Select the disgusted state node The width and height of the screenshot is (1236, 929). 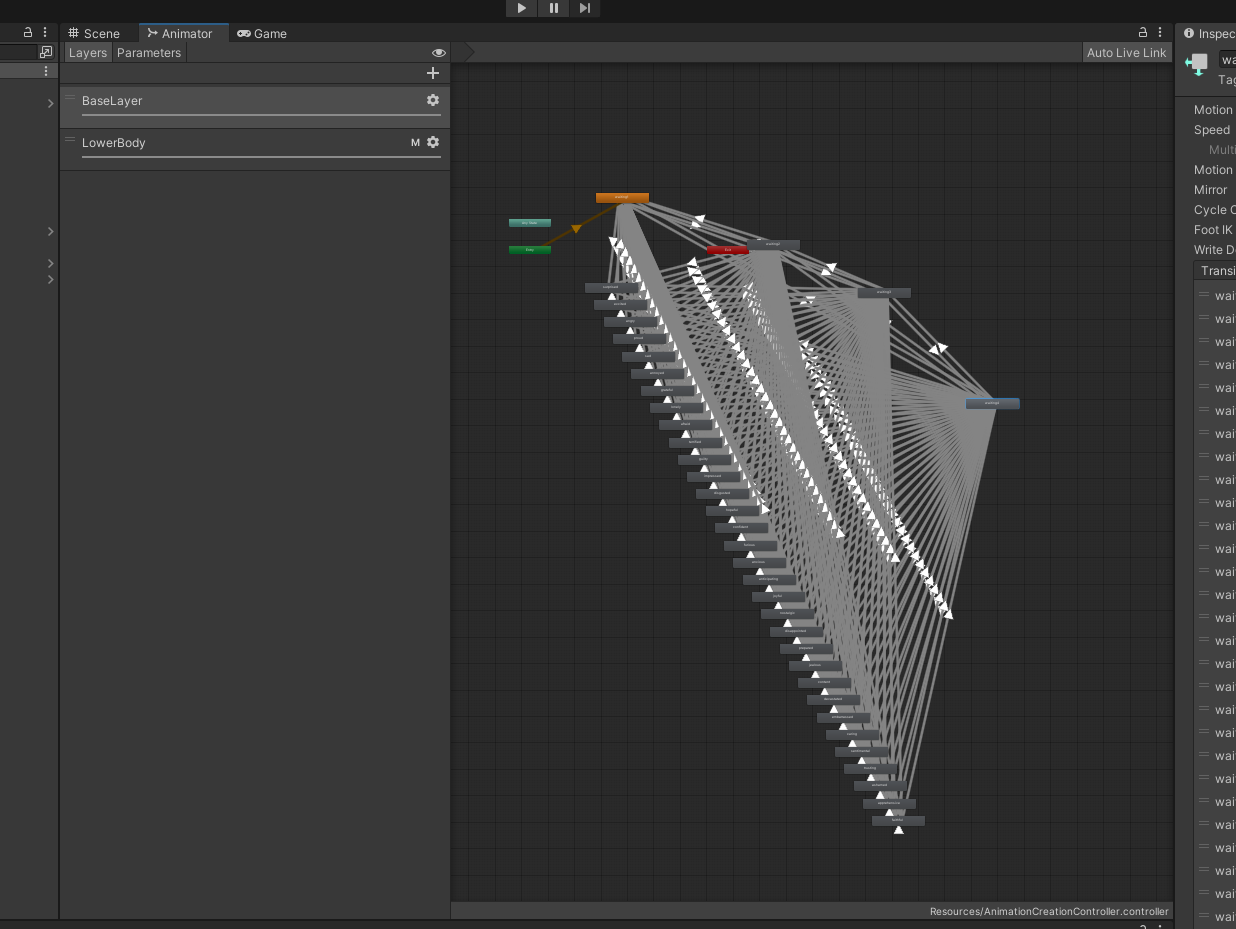pyautogui.click(x=722, y=493)
